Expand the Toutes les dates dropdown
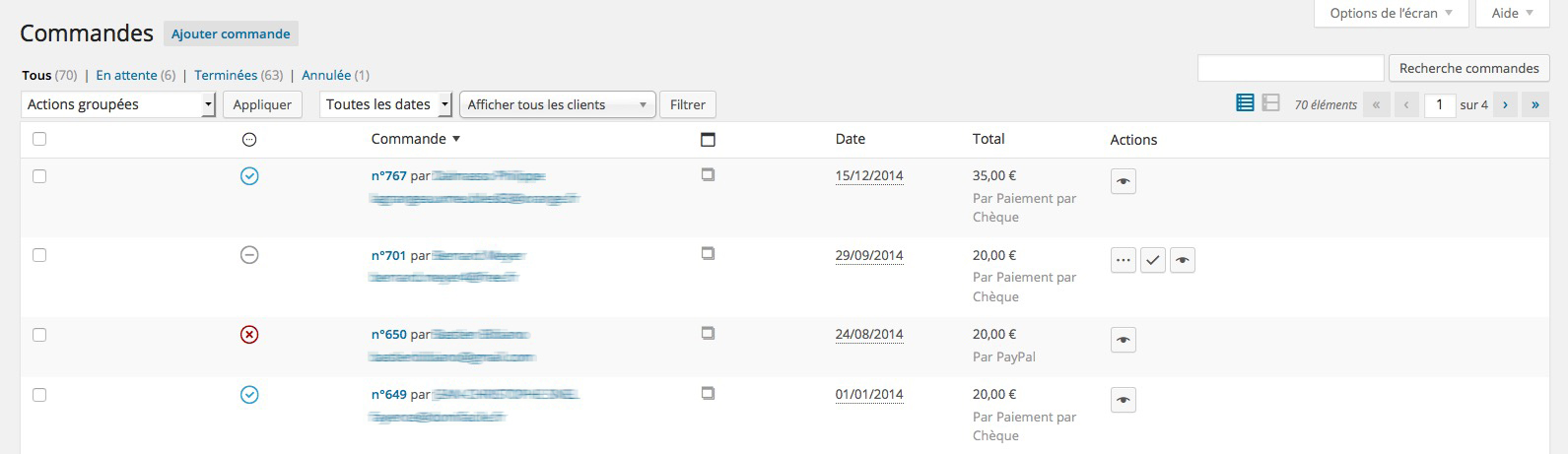This screenshot has height=454, width=1568. tap(385, 104)
